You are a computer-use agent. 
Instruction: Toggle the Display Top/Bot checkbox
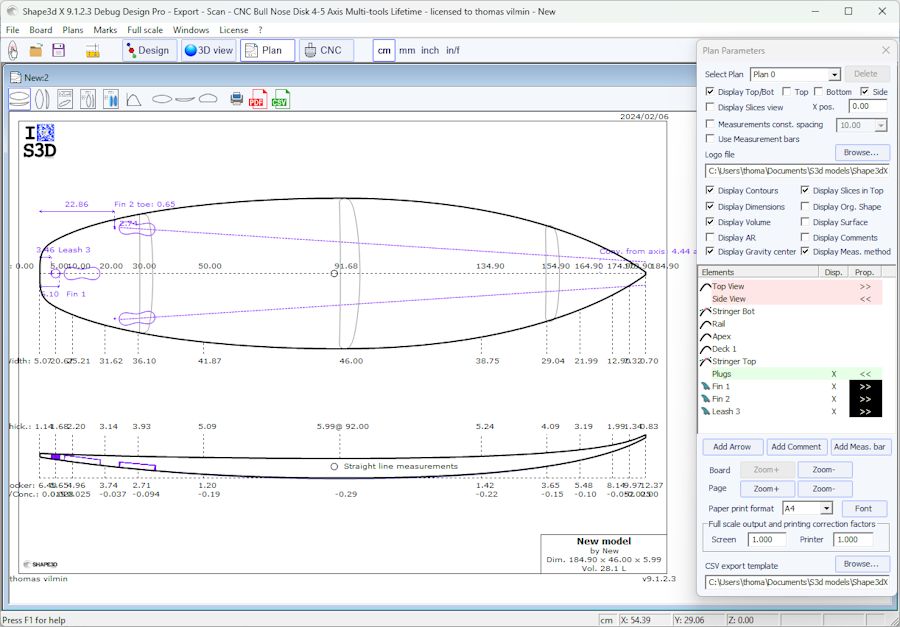710,92
